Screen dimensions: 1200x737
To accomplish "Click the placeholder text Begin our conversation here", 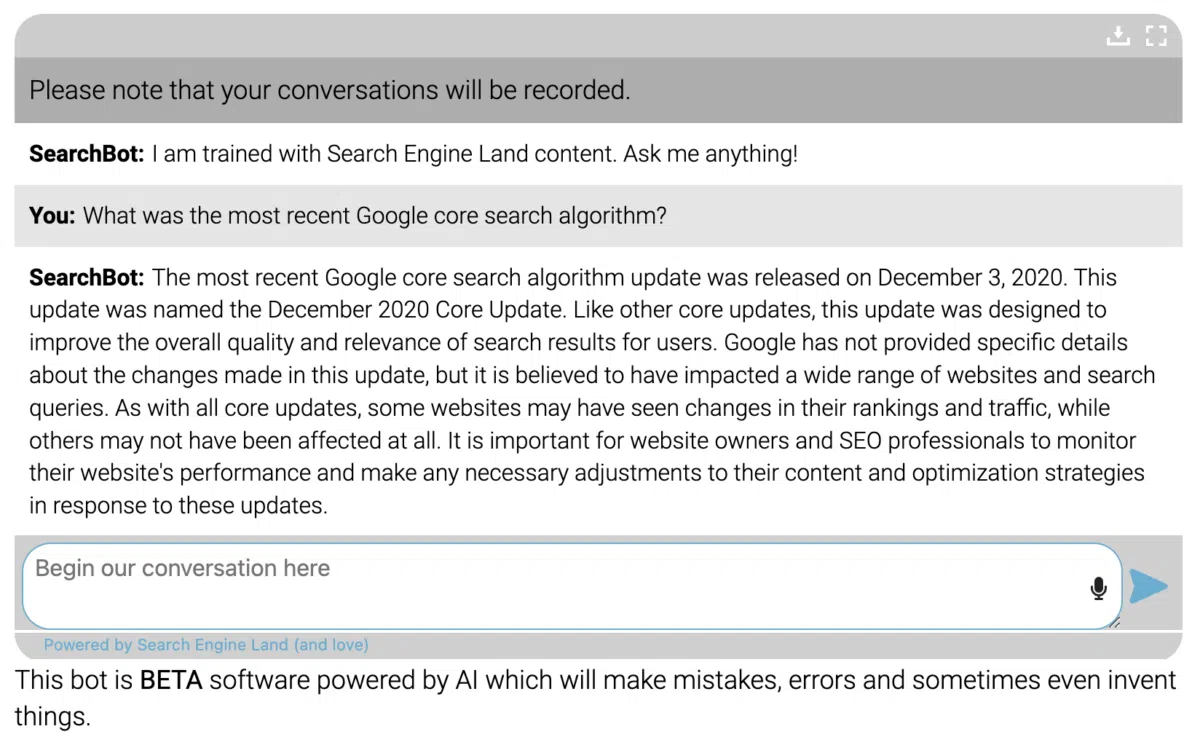I will click(182, 568).
